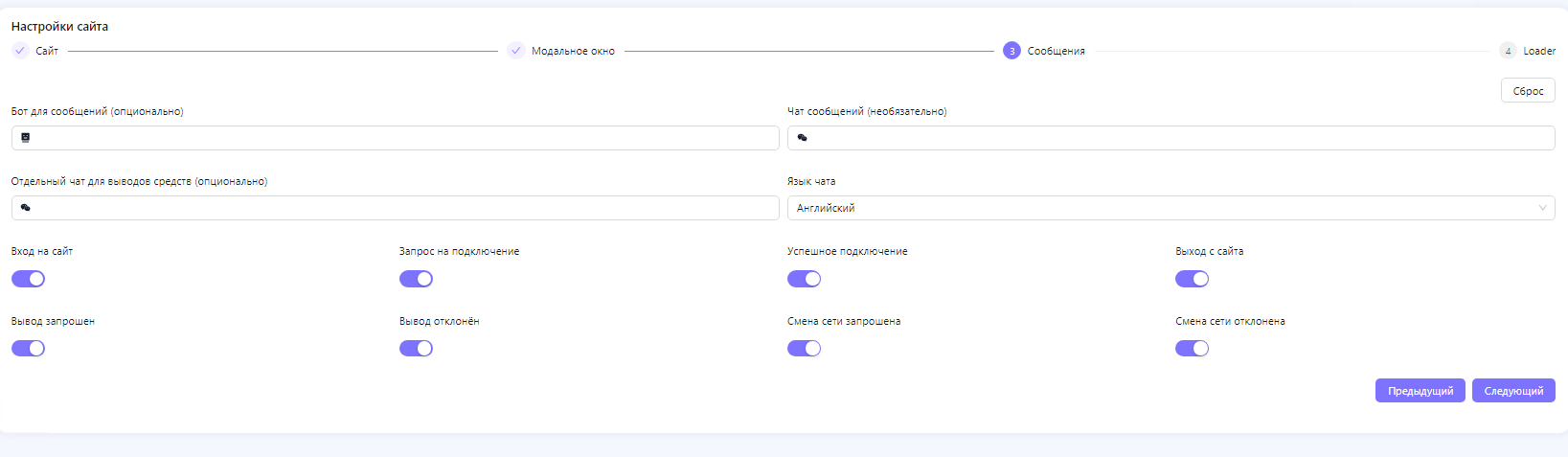Turn off Успешное подключение notifications
This screenshot has height=457, width=1568.
click(x=804, y=279)
